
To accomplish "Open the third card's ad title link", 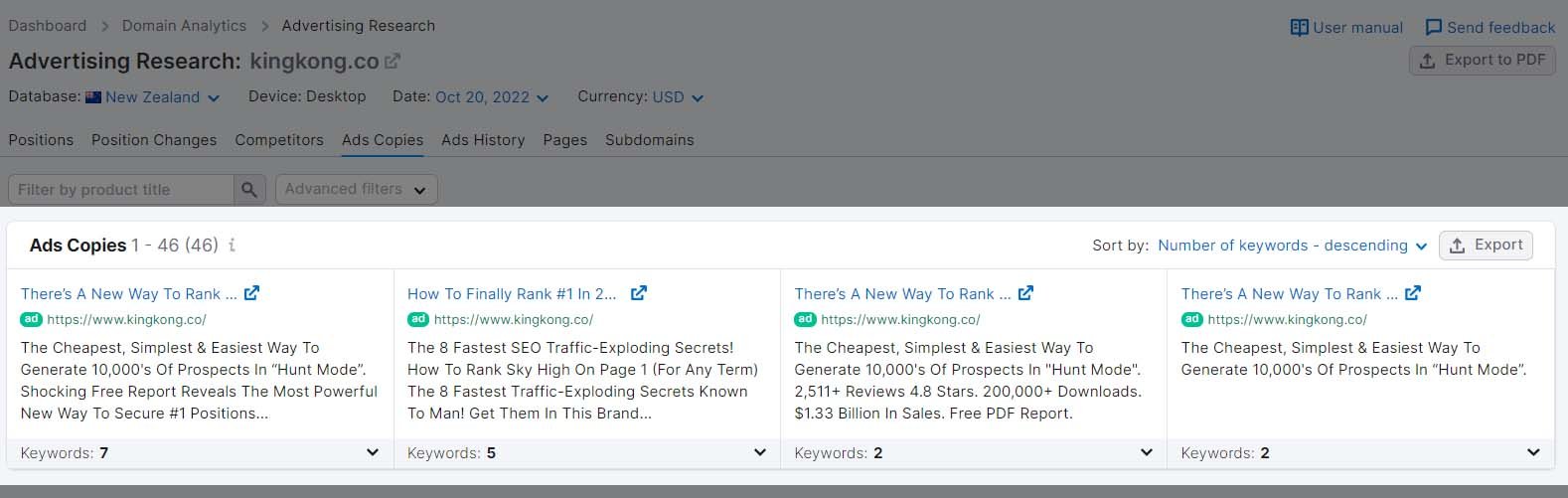I will coord(902,294).
